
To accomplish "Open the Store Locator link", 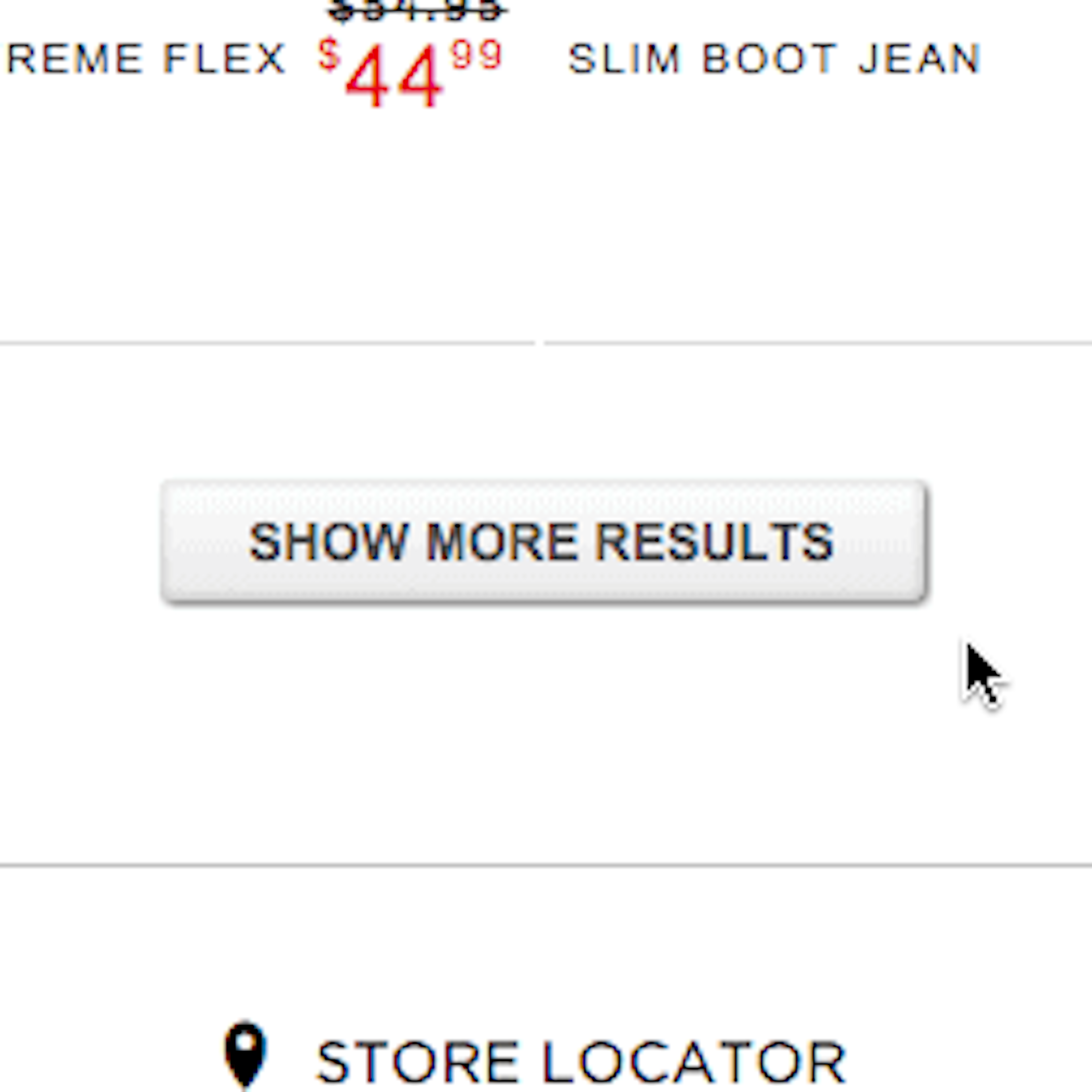I will click(581, 1062).
